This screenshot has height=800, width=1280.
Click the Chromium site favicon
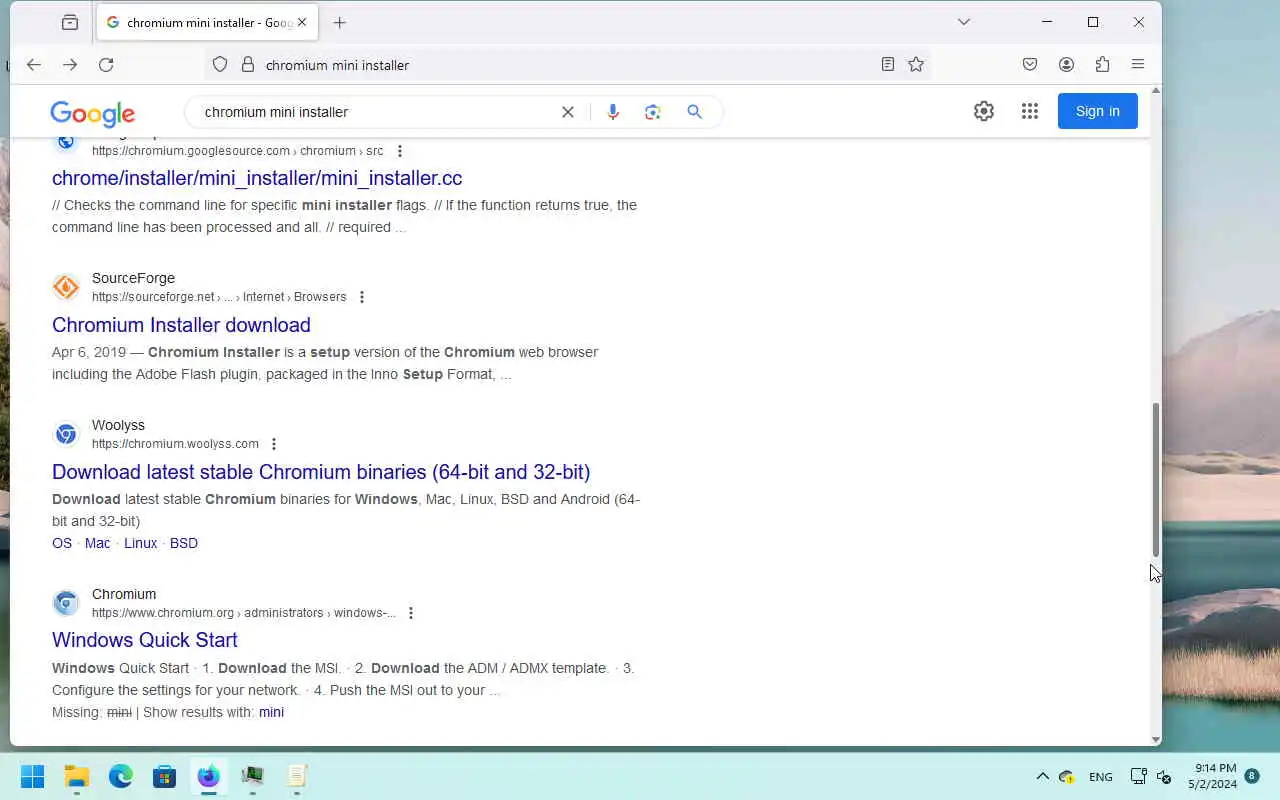tap(66, 603)
